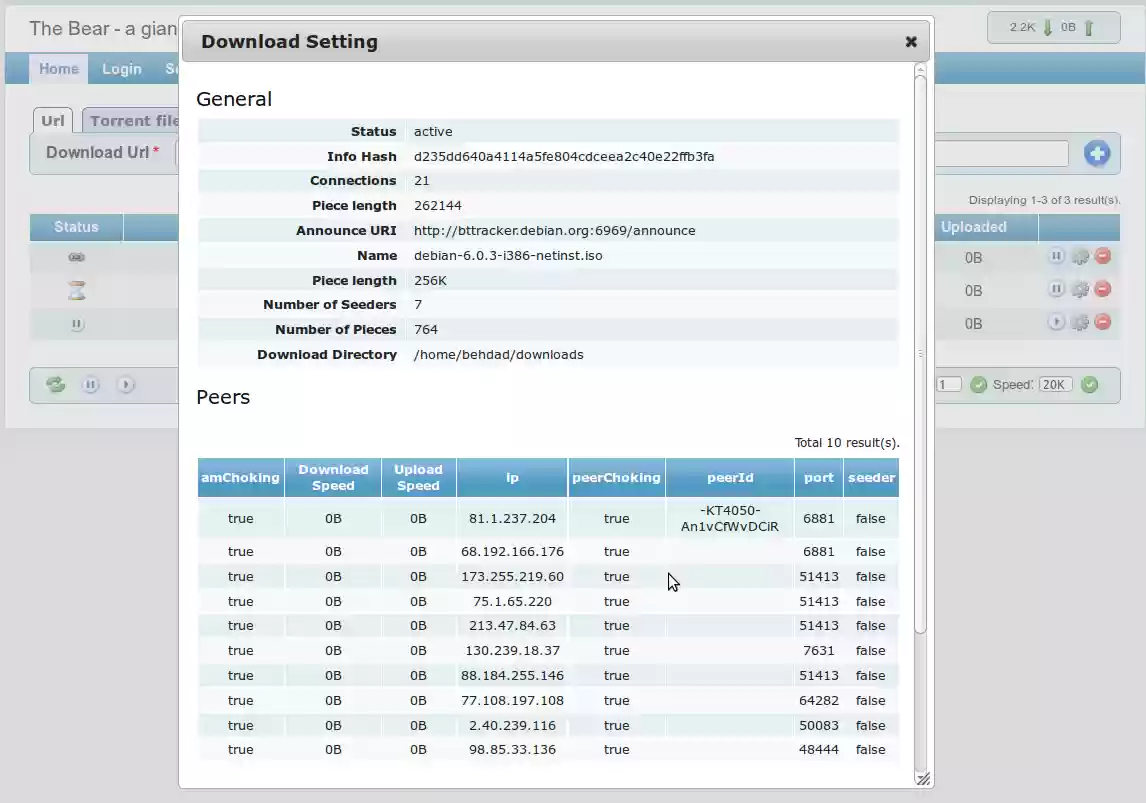Open the Login tab
This screenshot has height=803, width=1146.
[x=121, y=69]
